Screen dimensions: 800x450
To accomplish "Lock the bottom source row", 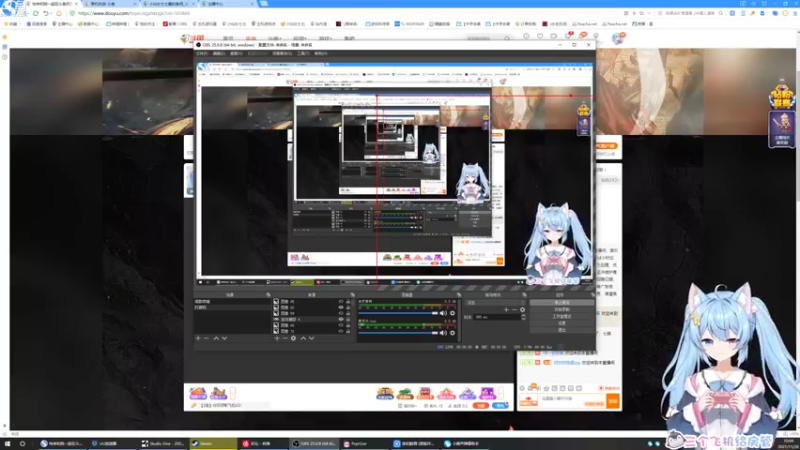I will (348, 331).
